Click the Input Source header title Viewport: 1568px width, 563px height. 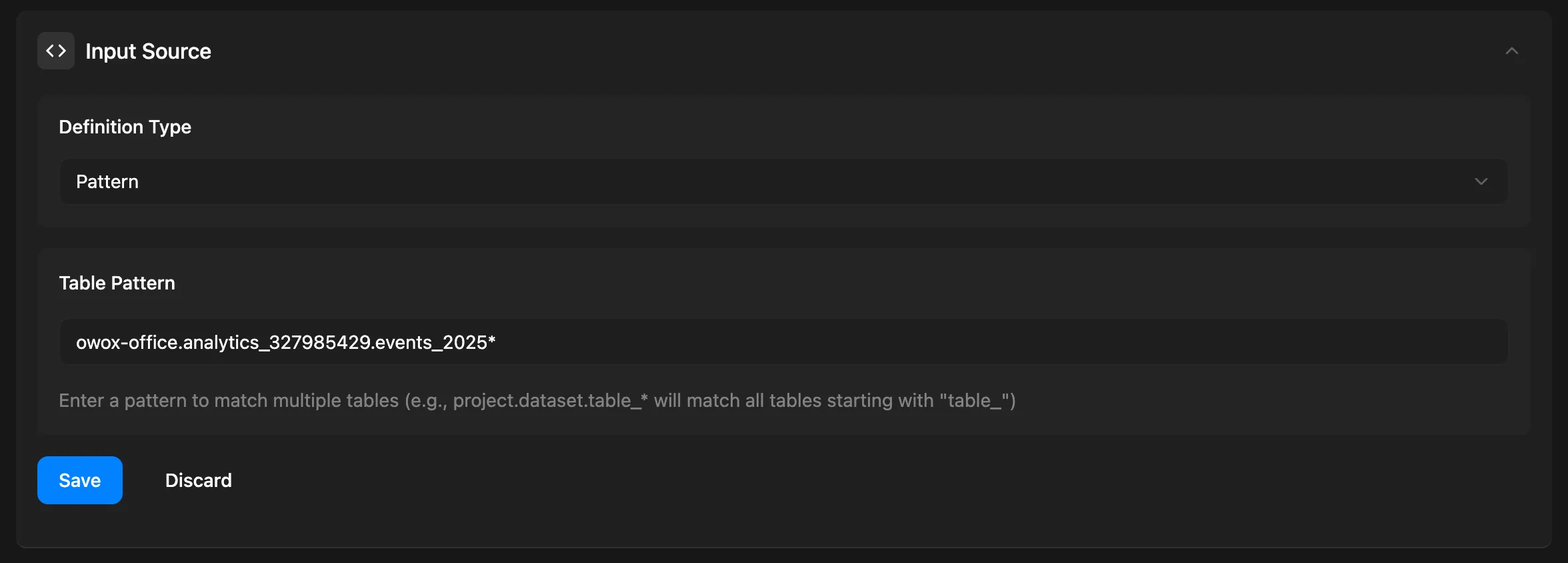click(148, 51)
